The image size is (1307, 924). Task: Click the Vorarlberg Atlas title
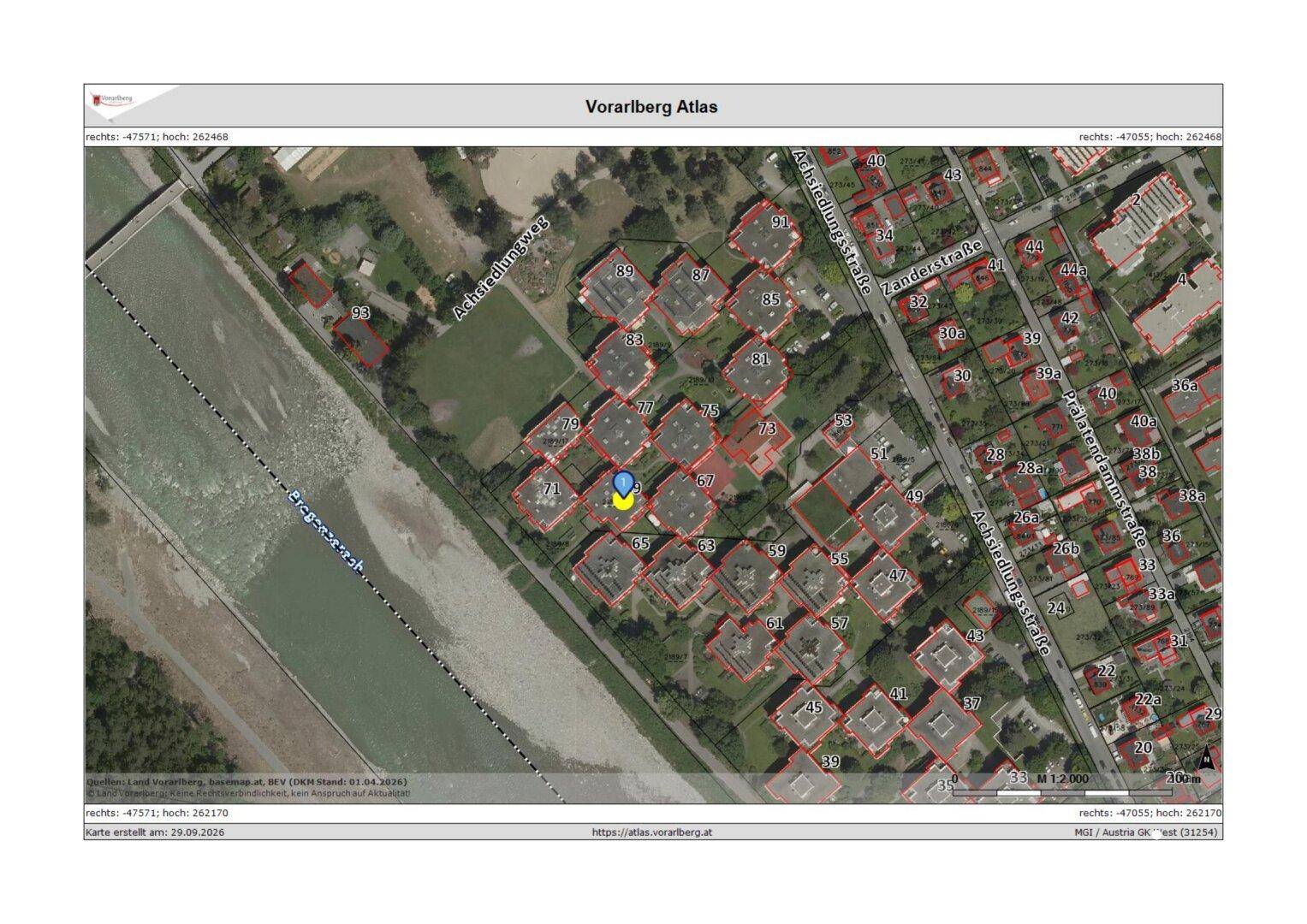pyautogui.click(x=651, y=107)
